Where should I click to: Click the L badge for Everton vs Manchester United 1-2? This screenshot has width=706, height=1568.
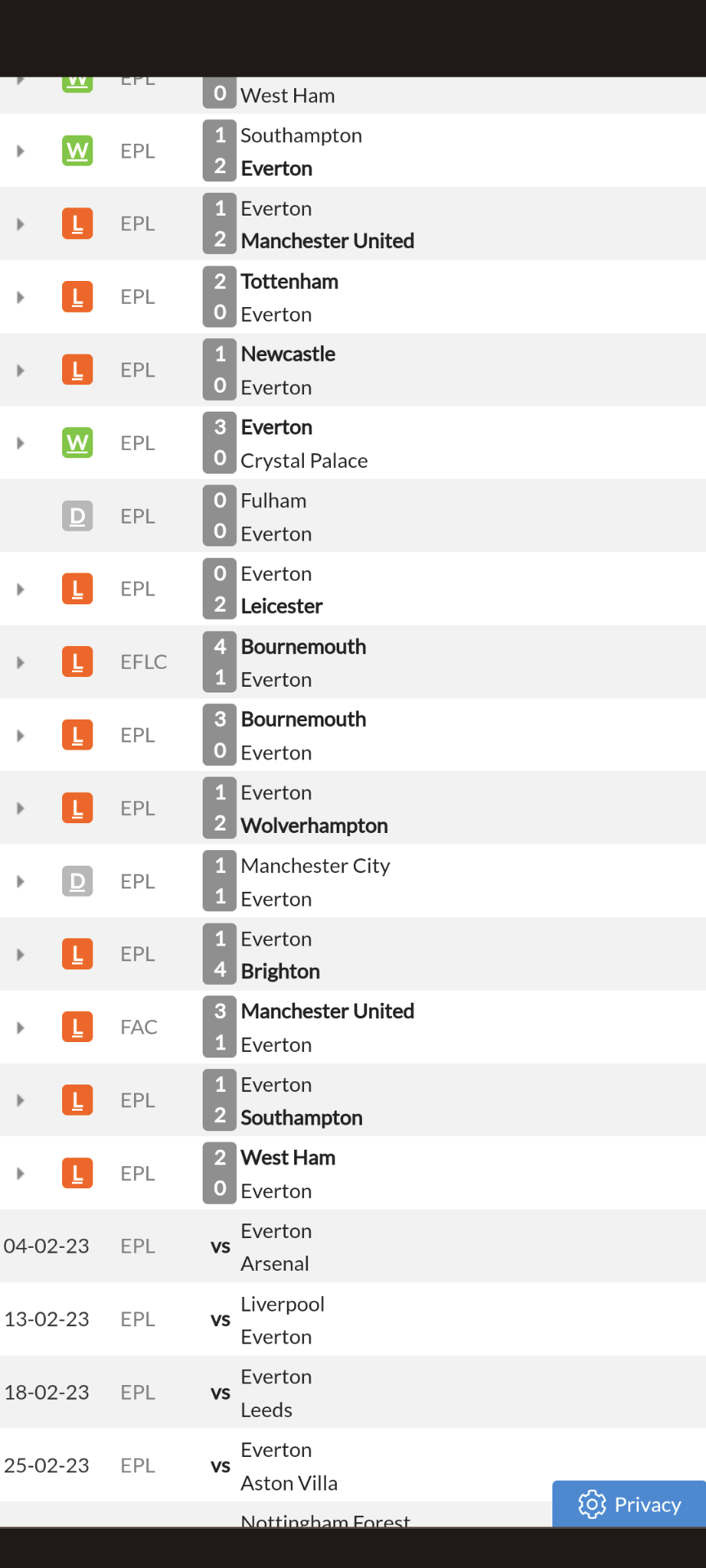(78, 223)
